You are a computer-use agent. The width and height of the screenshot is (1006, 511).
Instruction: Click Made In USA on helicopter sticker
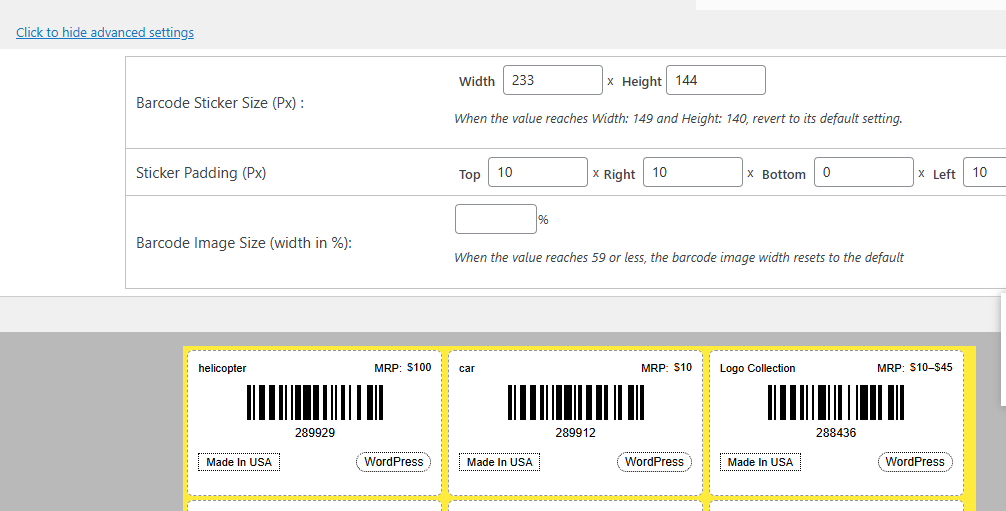[239, 462]
